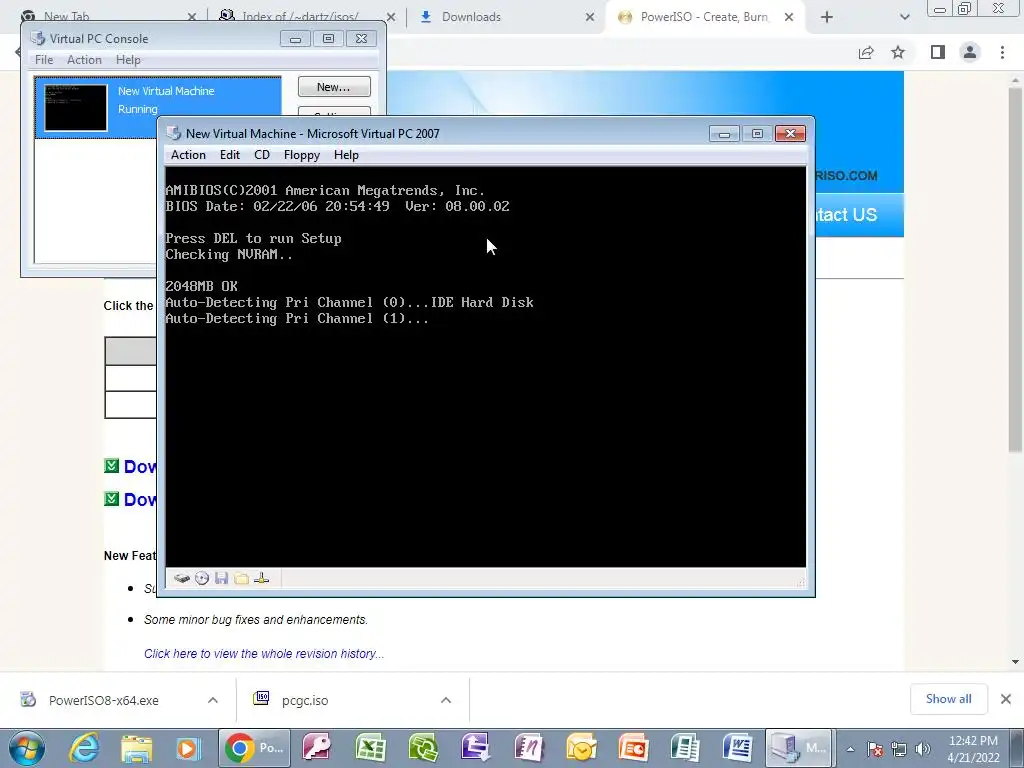Click volume speaker tray icon
The height and width of the screenshot is (768, 1024).
click(x=922, y=749)
